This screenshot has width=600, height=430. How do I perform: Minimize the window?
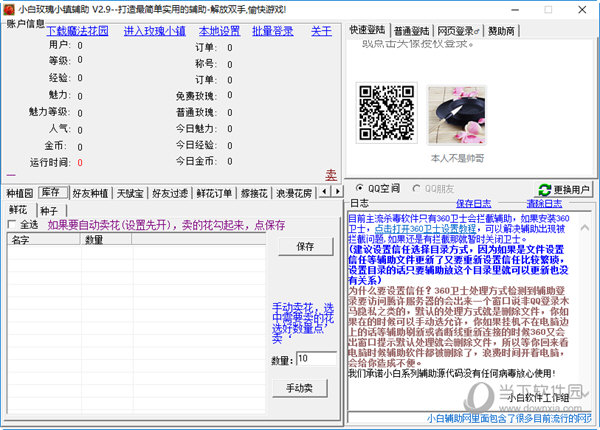515,10
